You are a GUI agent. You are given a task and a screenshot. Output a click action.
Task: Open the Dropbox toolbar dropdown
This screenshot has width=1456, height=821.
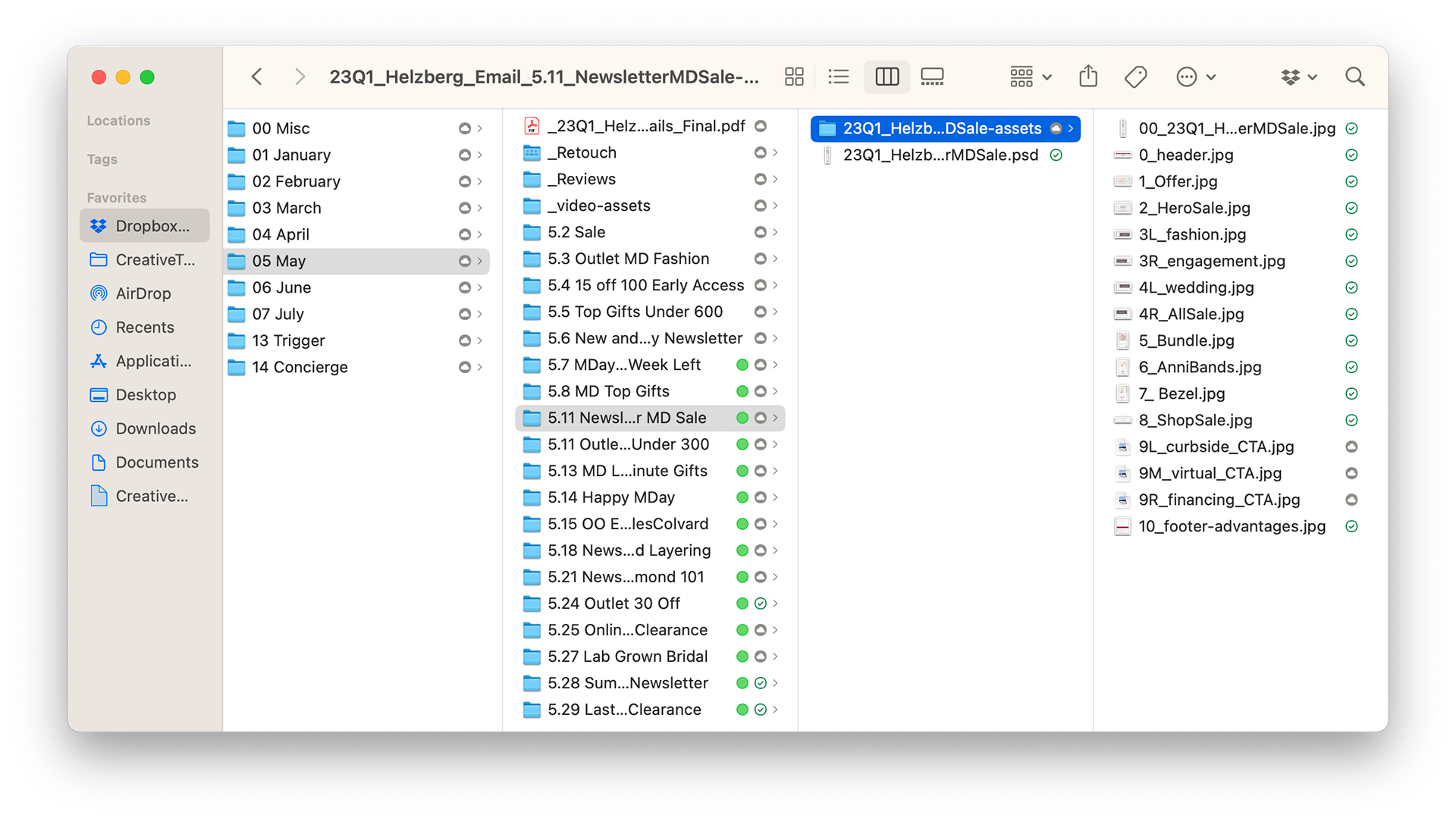[1298, 77]
